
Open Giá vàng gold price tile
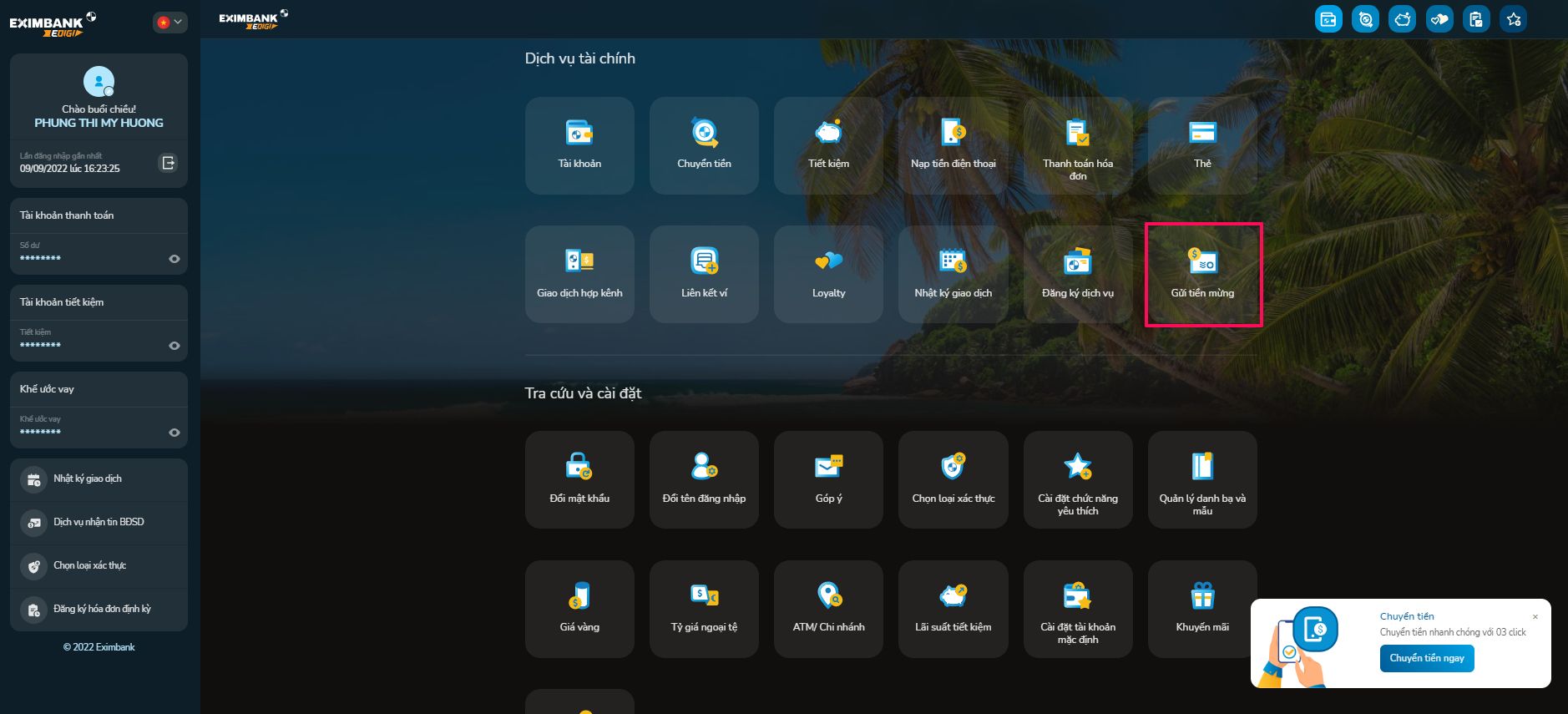point(579,609)
